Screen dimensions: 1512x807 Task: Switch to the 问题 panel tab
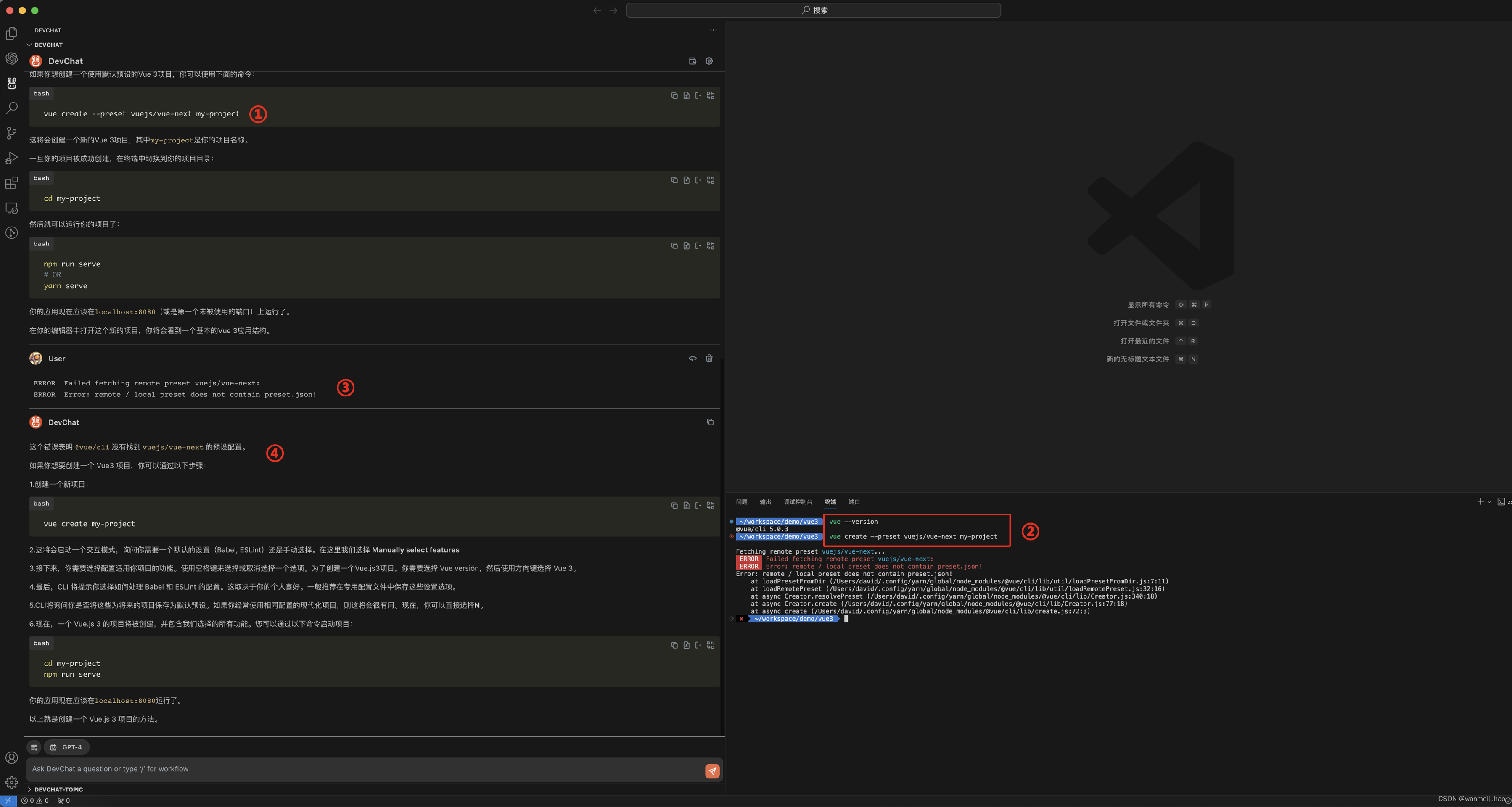tap(742, 502)
